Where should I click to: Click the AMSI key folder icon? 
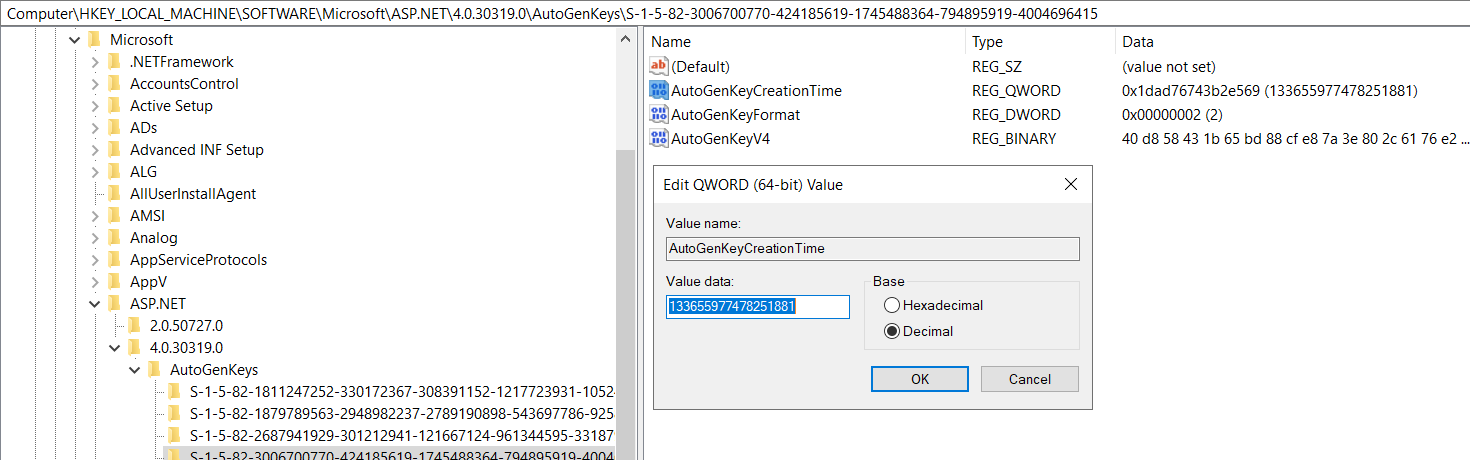click(115, 216)
